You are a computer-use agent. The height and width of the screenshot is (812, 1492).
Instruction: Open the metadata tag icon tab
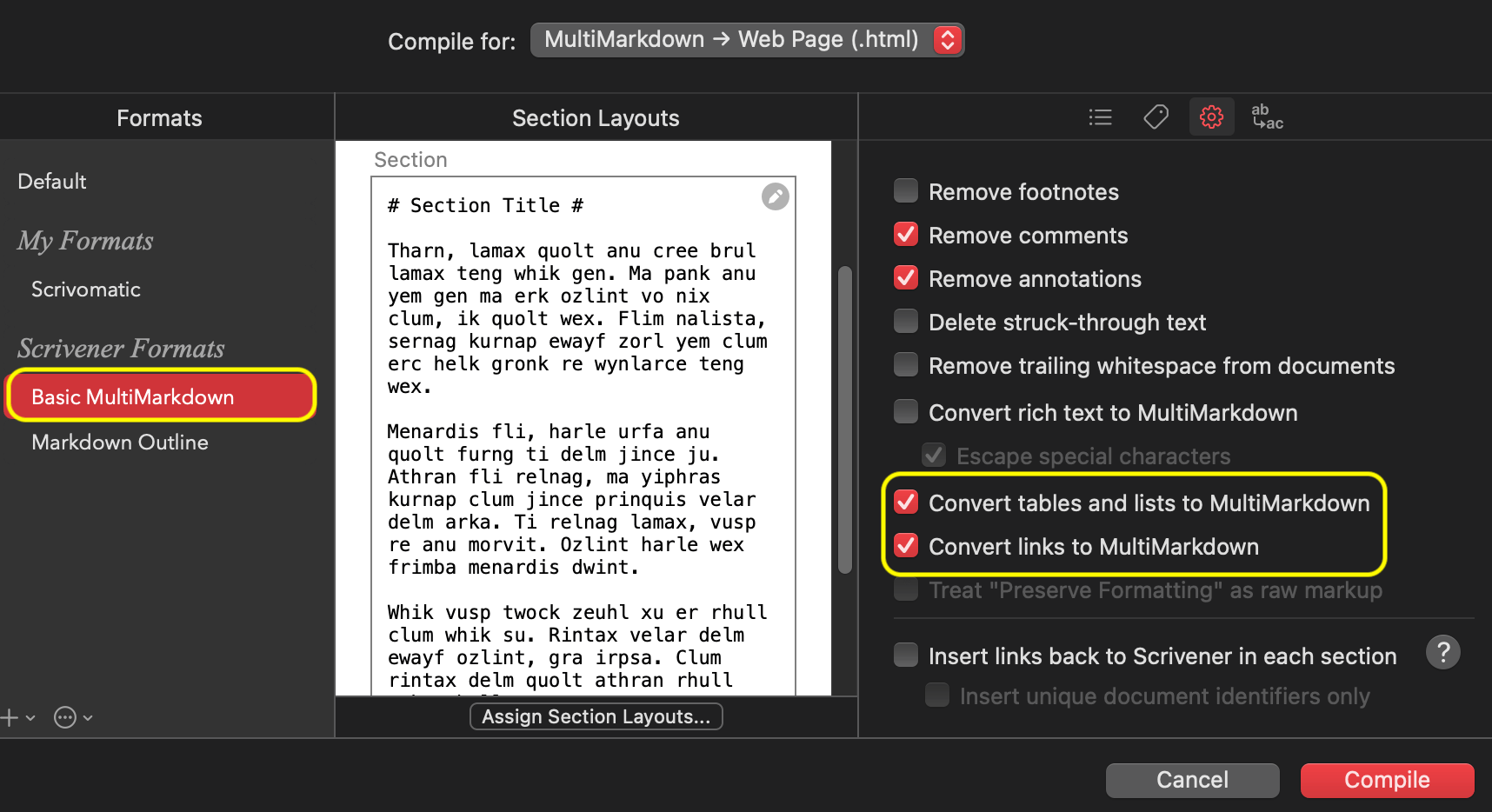click(1156, 116)
